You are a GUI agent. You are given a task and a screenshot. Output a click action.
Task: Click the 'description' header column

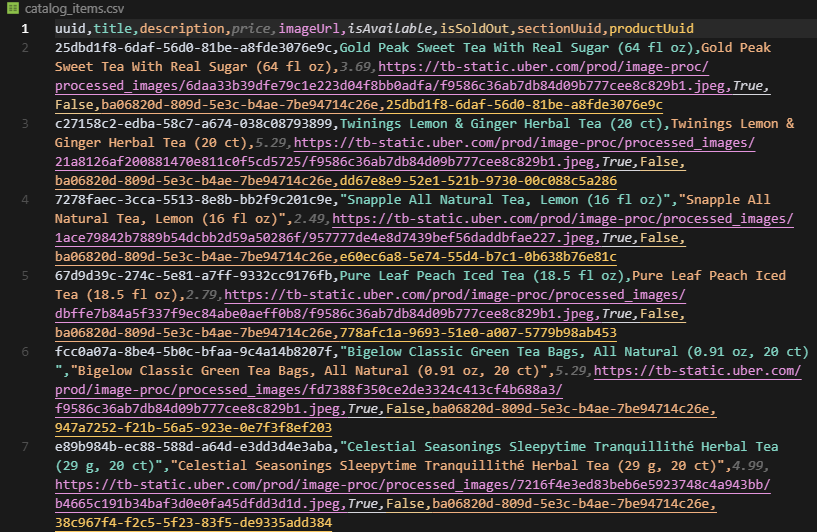[182, 29]
